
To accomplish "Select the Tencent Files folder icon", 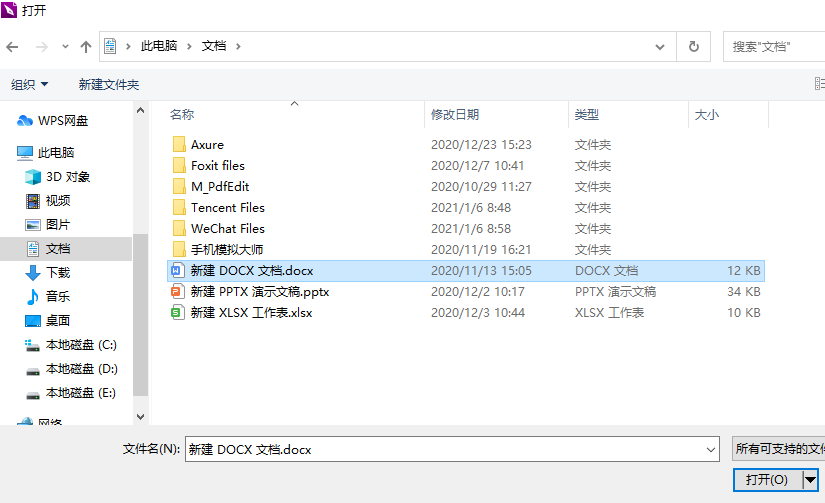I will coord(179,207).
